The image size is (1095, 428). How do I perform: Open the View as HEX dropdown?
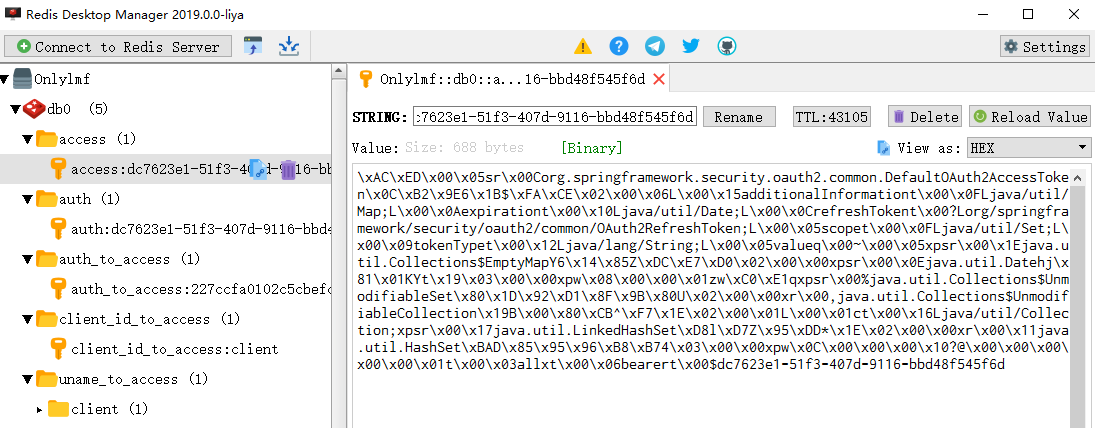coord(1029,147)
